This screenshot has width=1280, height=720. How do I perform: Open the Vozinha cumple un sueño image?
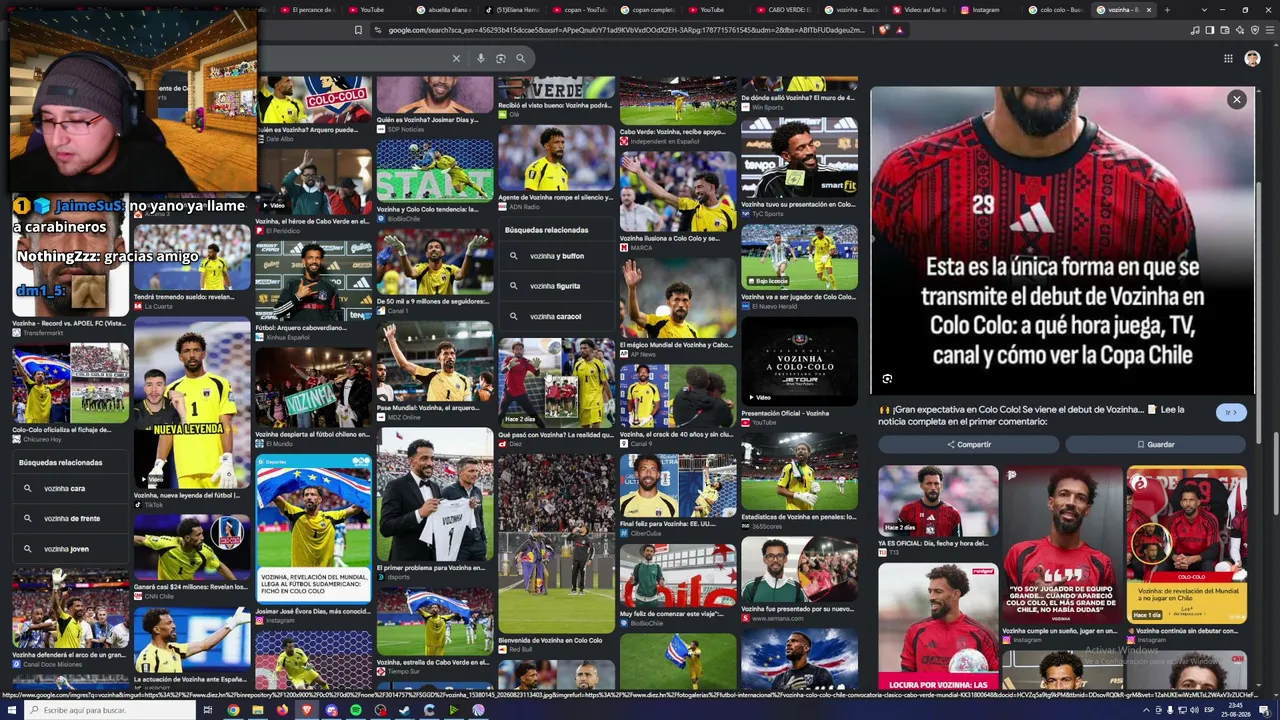point(1062,545)
